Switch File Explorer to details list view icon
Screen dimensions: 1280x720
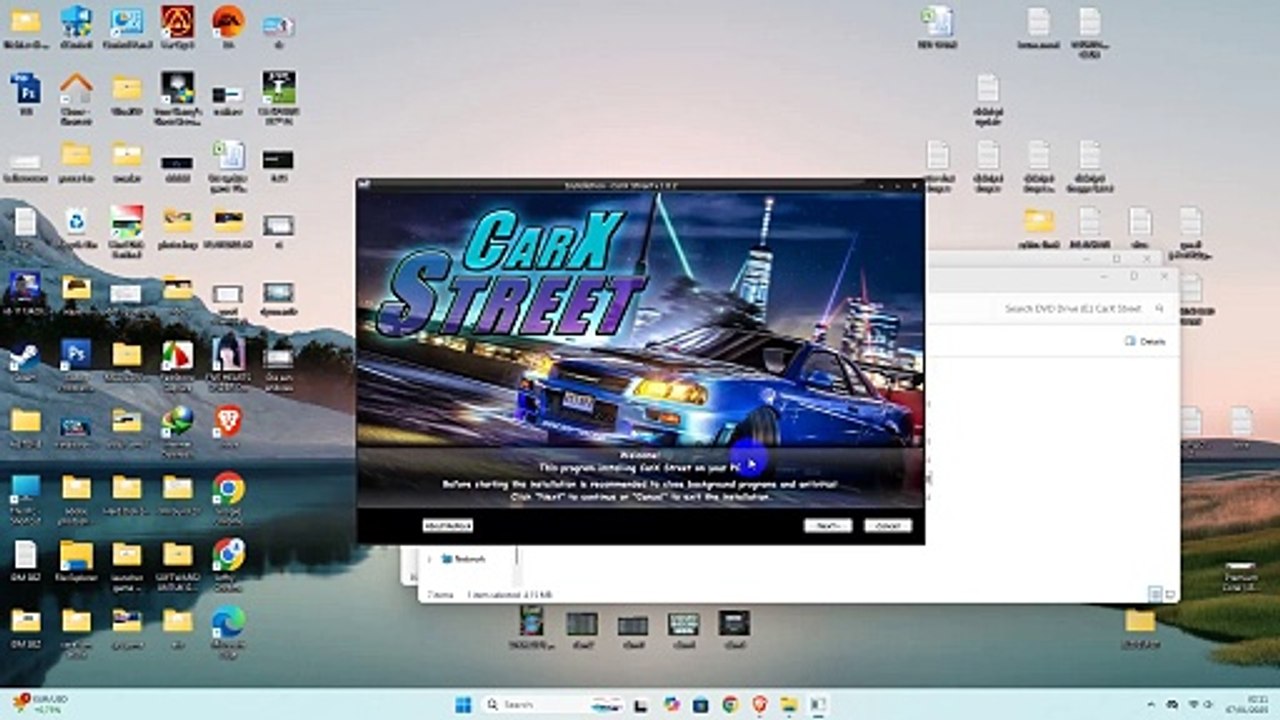pyautogui.click(x=1155, y=594)
